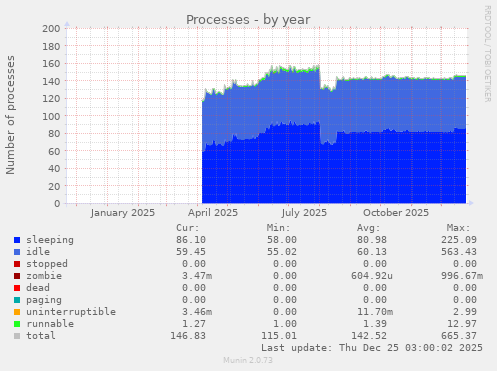Click the stopped legend color swatch

click(x=17, y=264)
